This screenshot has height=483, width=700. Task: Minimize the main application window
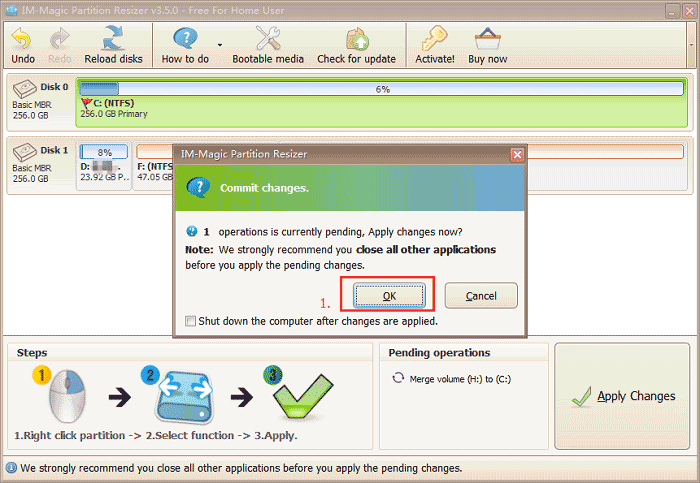672,11
